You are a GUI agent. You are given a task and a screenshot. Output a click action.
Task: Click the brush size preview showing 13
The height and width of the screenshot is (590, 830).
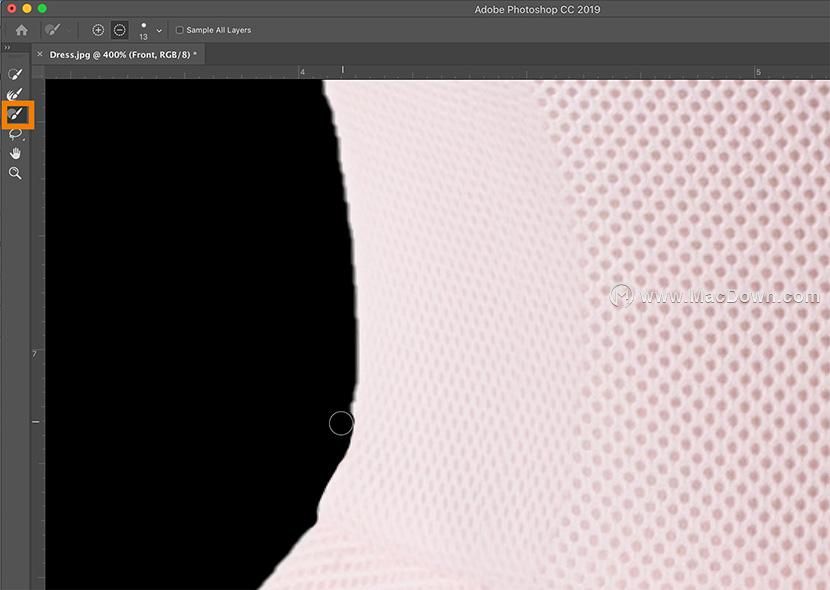coord(143,31)
